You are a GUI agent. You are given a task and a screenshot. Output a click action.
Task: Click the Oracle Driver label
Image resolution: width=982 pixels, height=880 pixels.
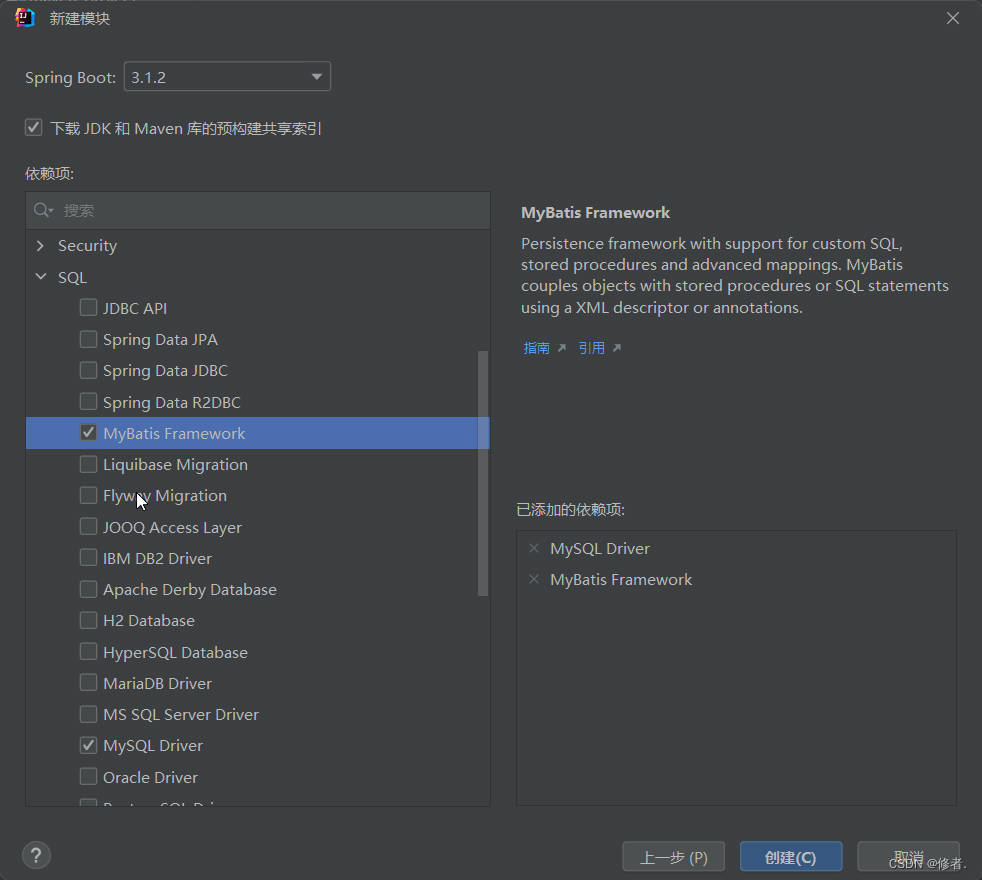150,777
